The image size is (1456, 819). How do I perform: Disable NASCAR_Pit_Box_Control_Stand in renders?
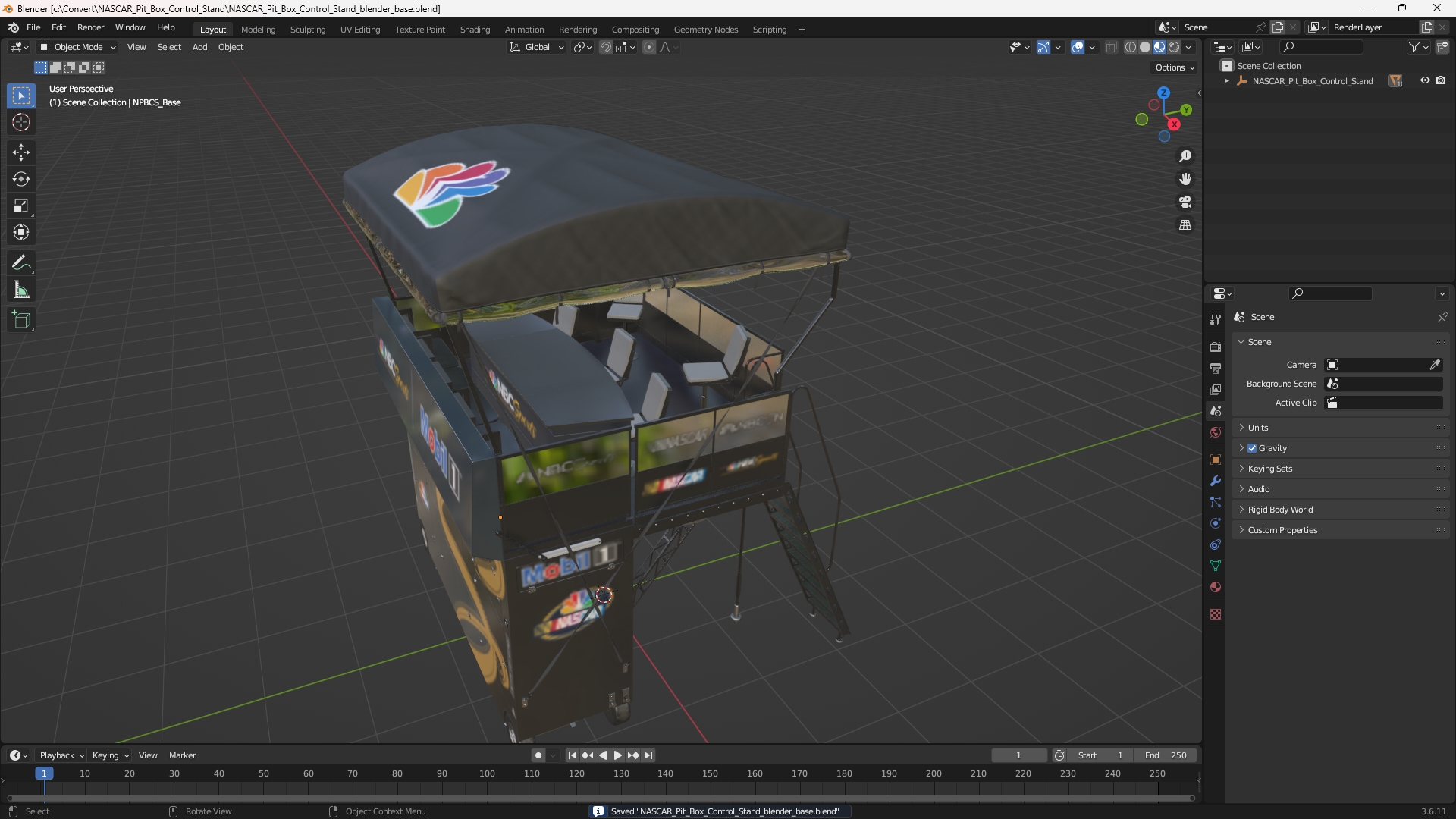point(1441,80)
